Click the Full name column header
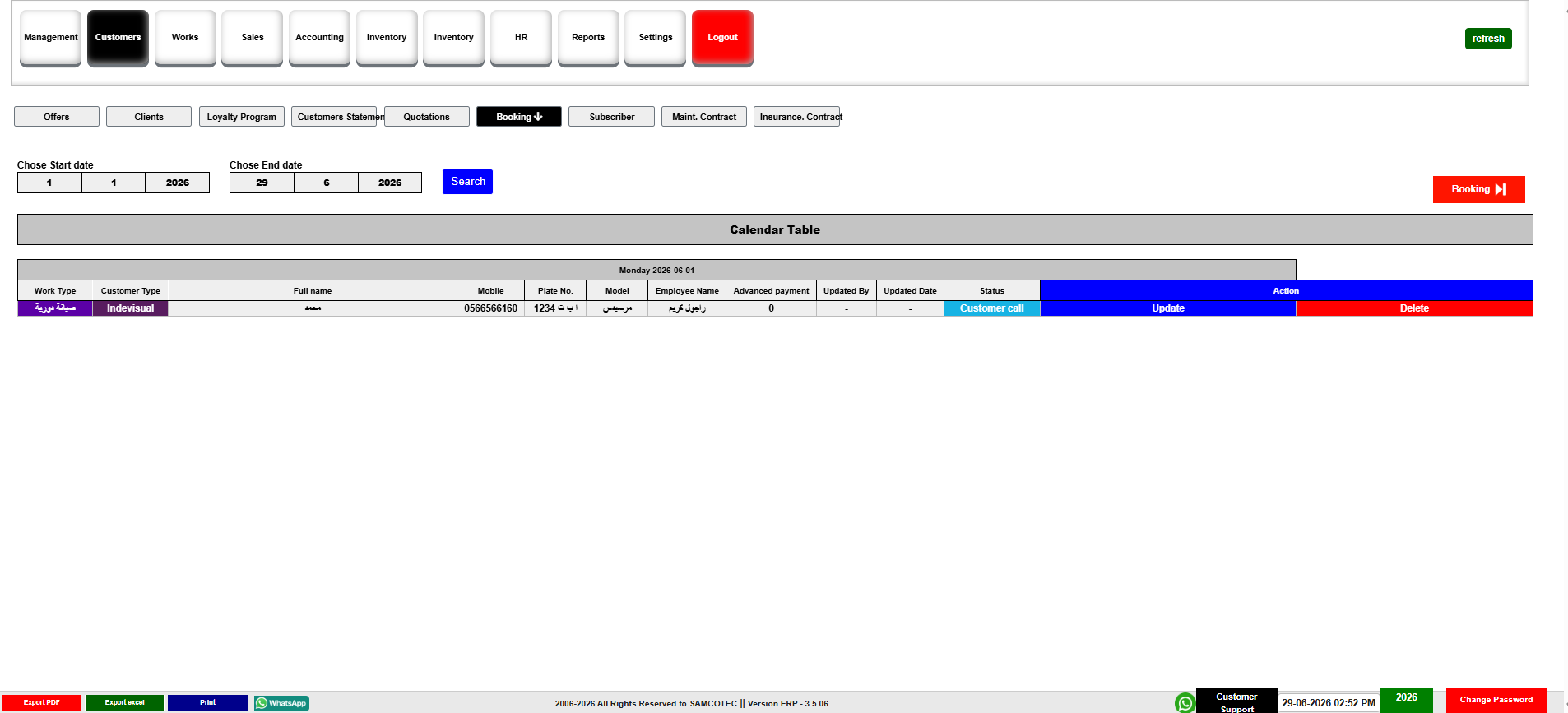1568x713 pixels. click(313, 291)
